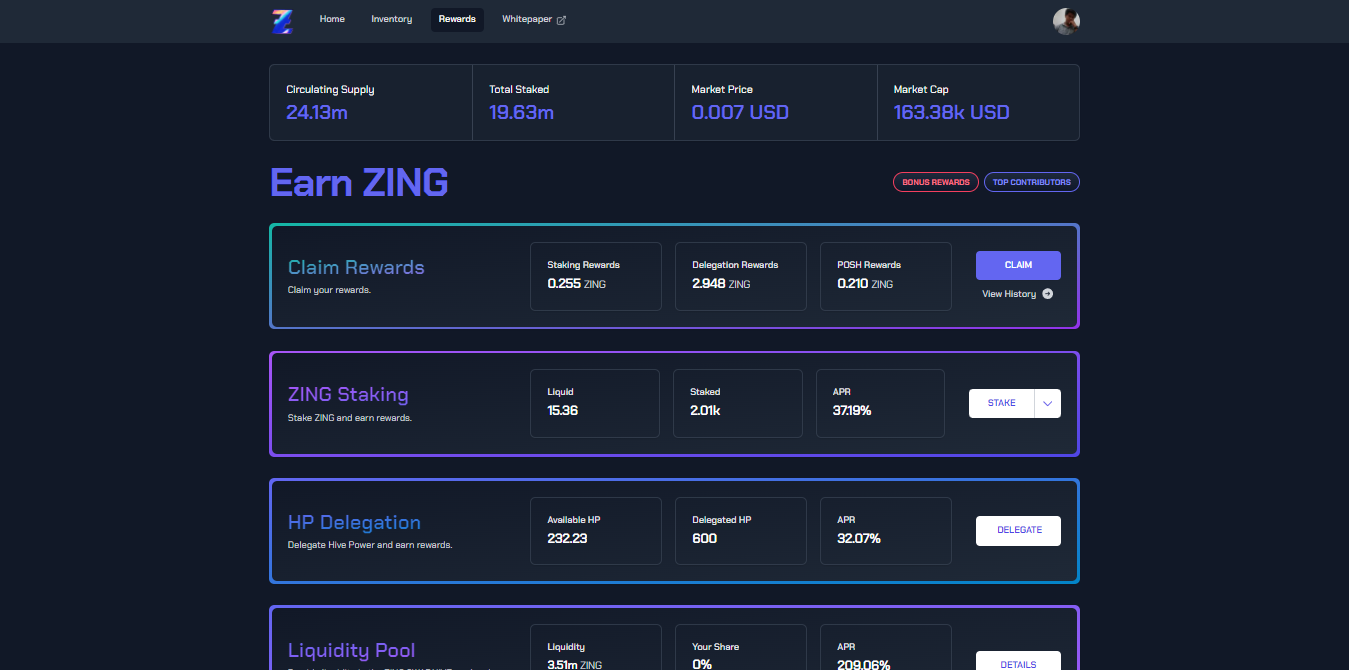Image resolution: width=1349 pixels, height=670 pixels.
Task: Open TOP CONTRIBUTORS
Action: (1032, 182)
